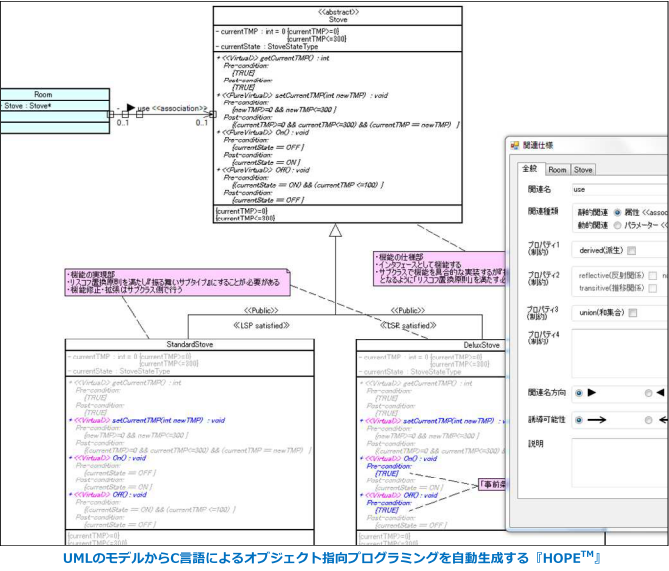Select left arrow 誘導可能性 radio button
Viewport: 669px width, 571px height.
pos(649,420)
